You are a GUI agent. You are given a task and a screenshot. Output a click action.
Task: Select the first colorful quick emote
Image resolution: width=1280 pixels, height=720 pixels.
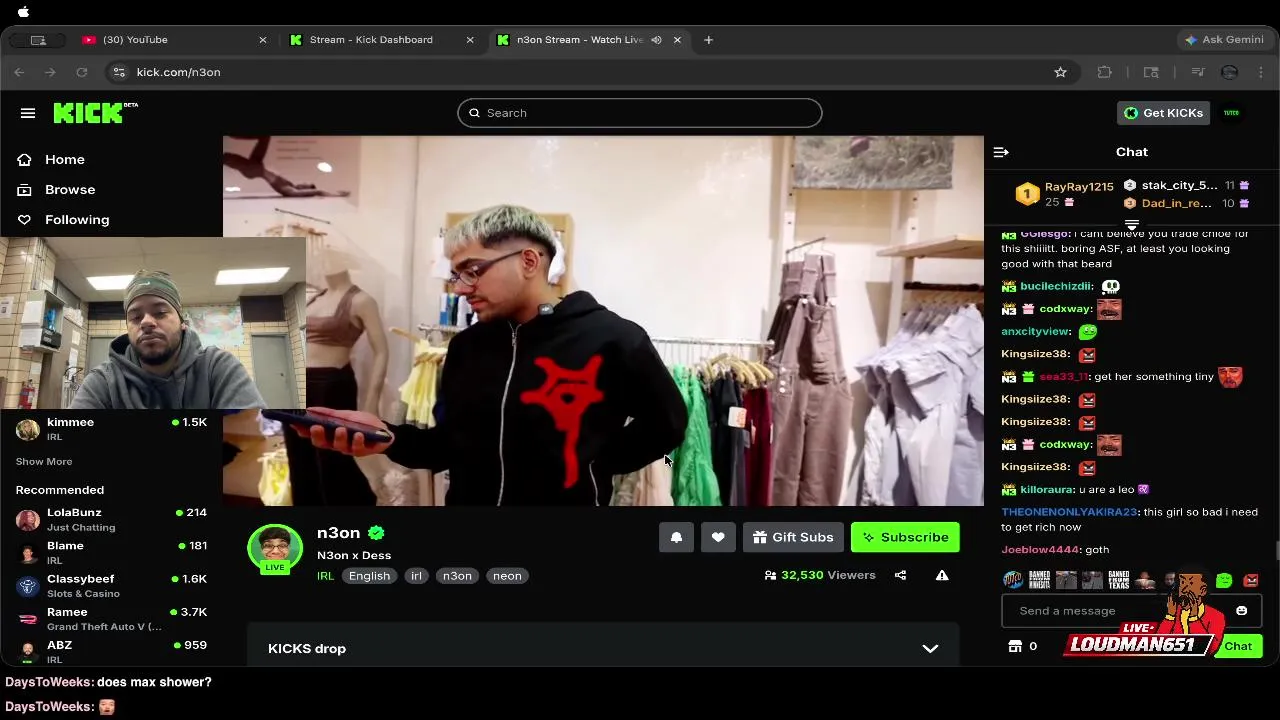pos(1012,581)
